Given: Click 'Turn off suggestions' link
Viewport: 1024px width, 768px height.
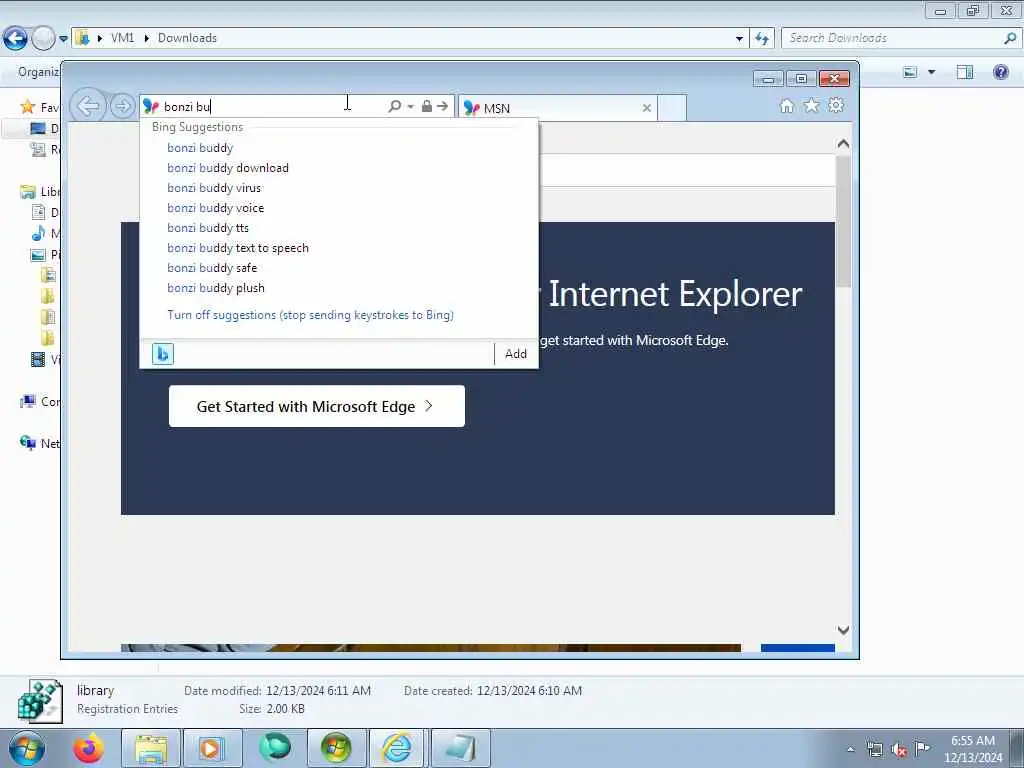Looking at the screenshot, I should tap(310, 315).
